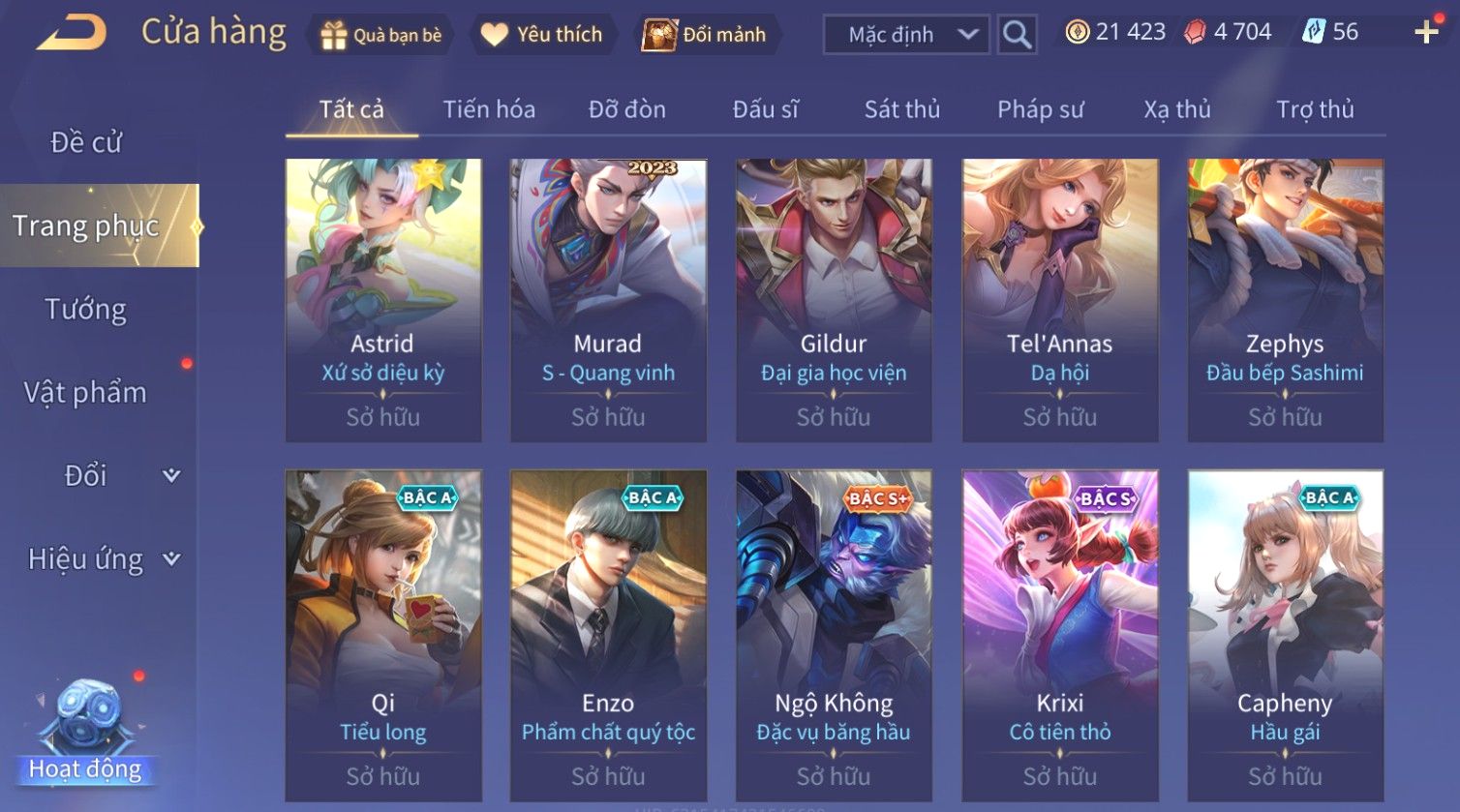The image size is (1460, 812).
Task: Open Vật phẩm sidebar section
Action: tap(85, 392)
